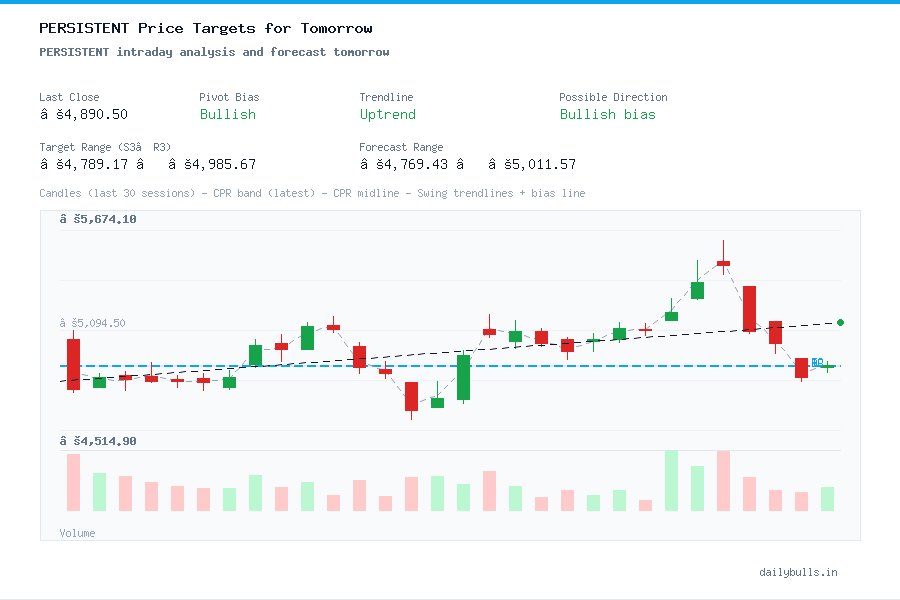
Task: Click the small blue CPR band marker
Action: click(x=817, y=362)
